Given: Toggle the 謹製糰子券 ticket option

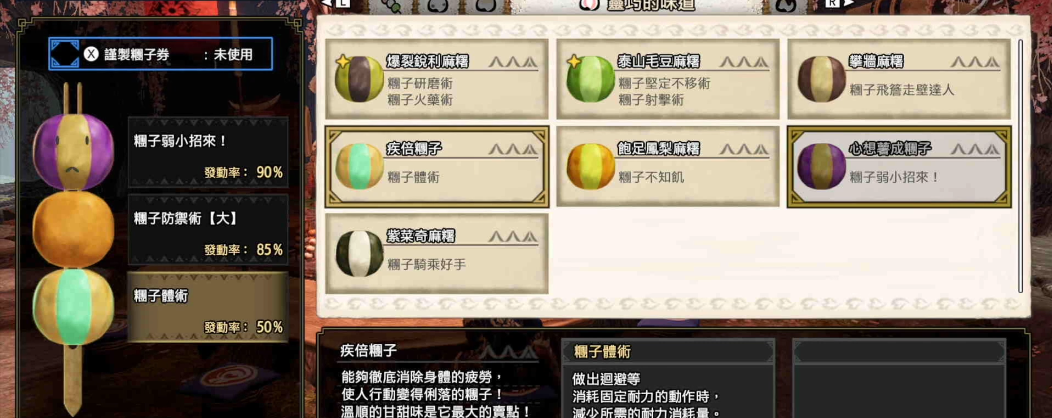Looking at the screenshot, I should (x=160, y=54).
